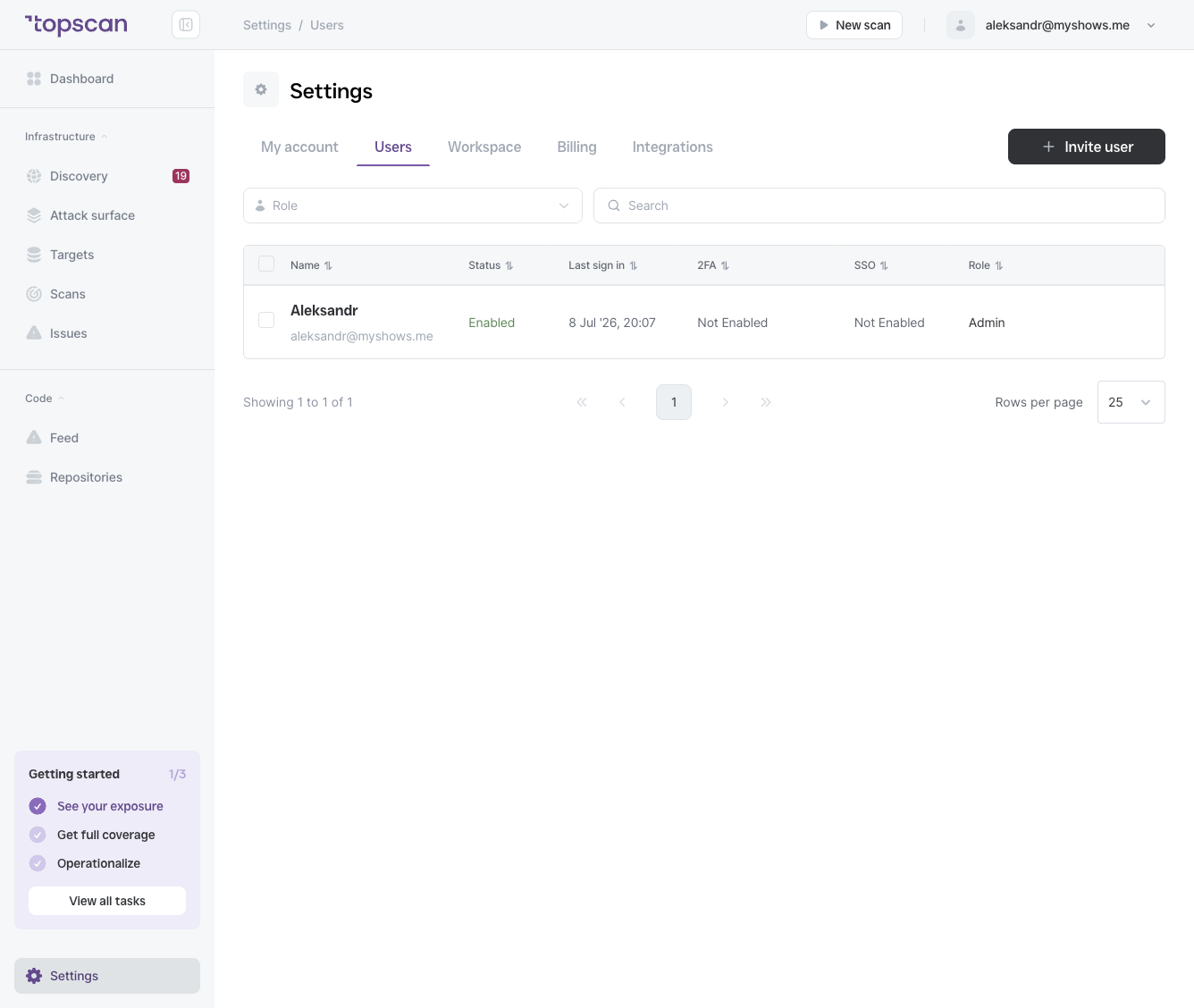This screenshot has width=1194, height=1008.
Task: Click the Discovery globe icon
Action: click(34, 176)
